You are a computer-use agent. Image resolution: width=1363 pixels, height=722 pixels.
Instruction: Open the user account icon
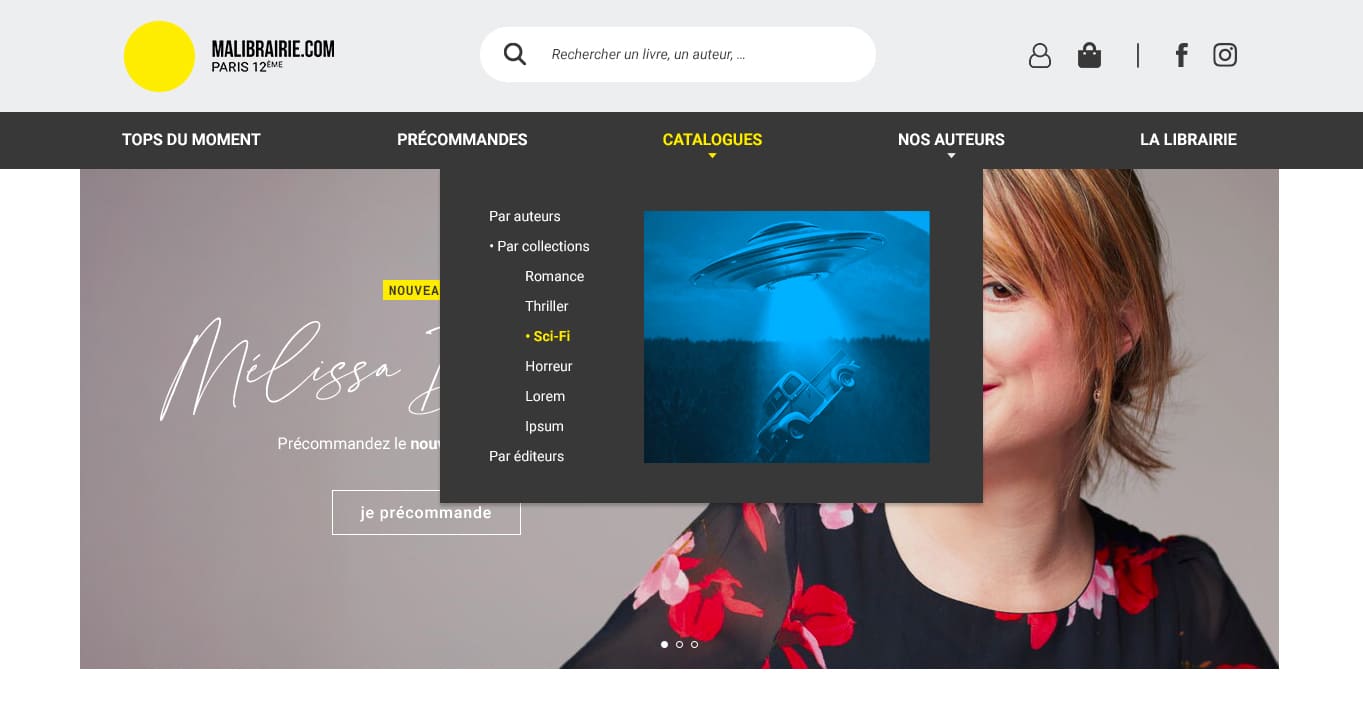coord(1040,55)
